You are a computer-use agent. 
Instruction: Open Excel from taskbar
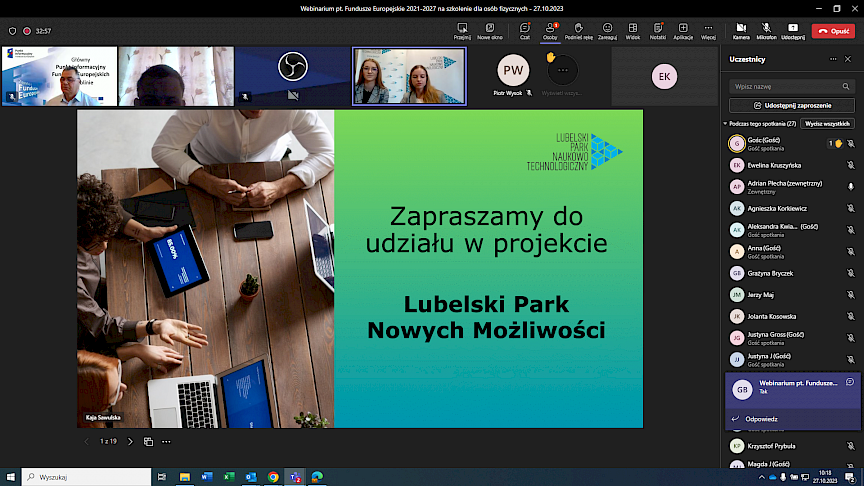click(x=229, y=477)
